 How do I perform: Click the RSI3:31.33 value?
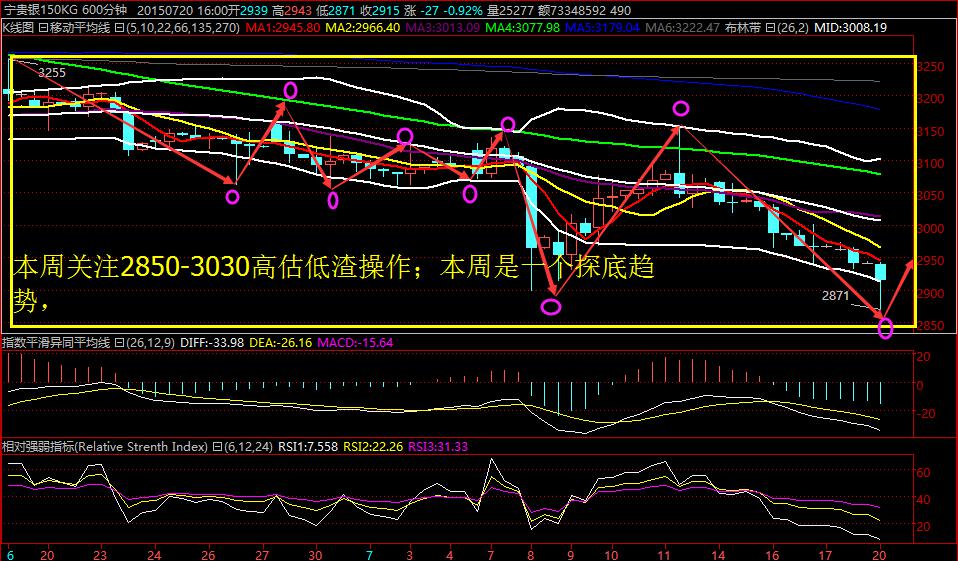coord(437,447)
